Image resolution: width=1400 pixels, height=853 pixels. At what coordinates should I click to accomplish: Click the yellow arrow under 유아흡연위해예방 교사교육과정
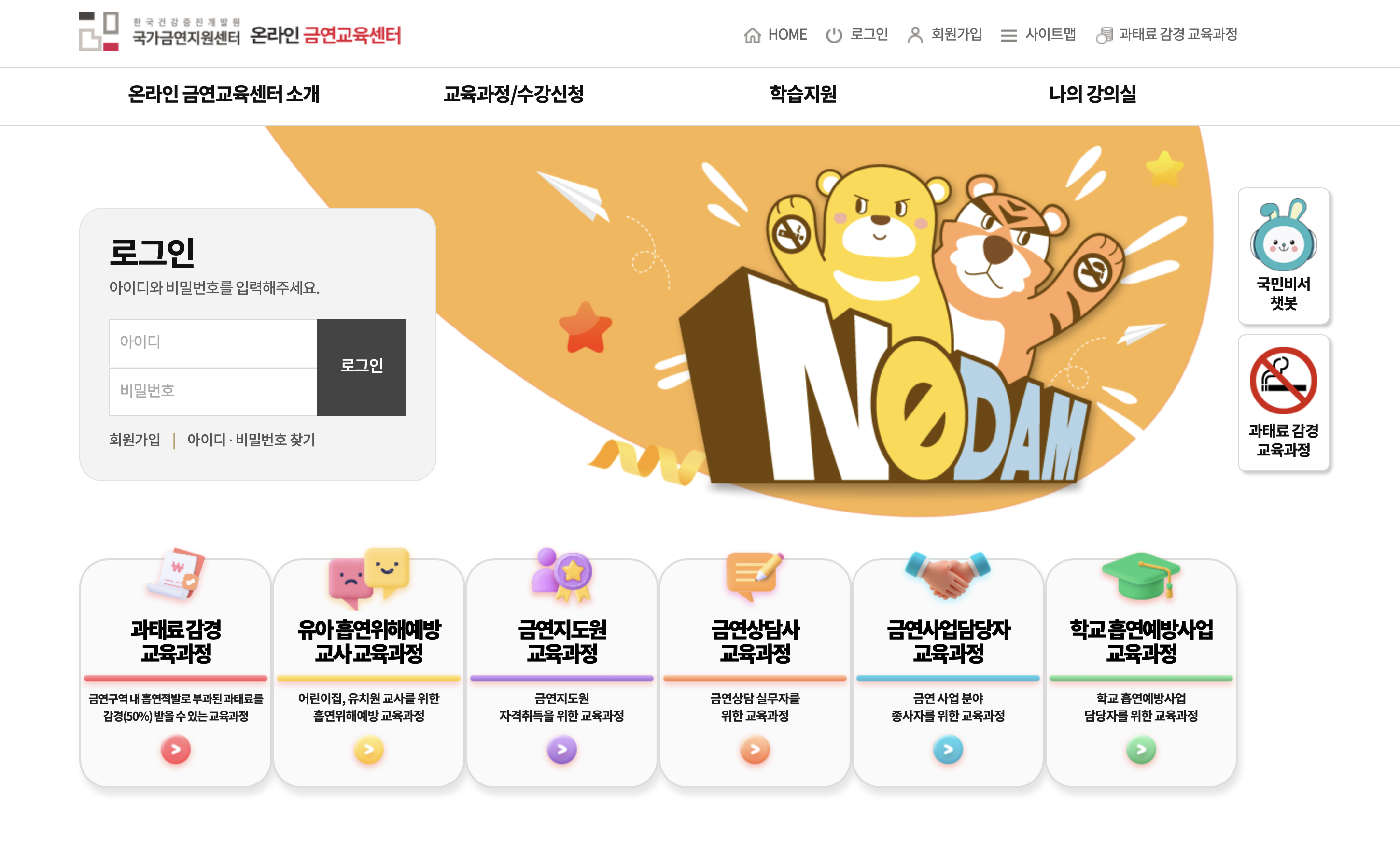click(x=369, y=750)
